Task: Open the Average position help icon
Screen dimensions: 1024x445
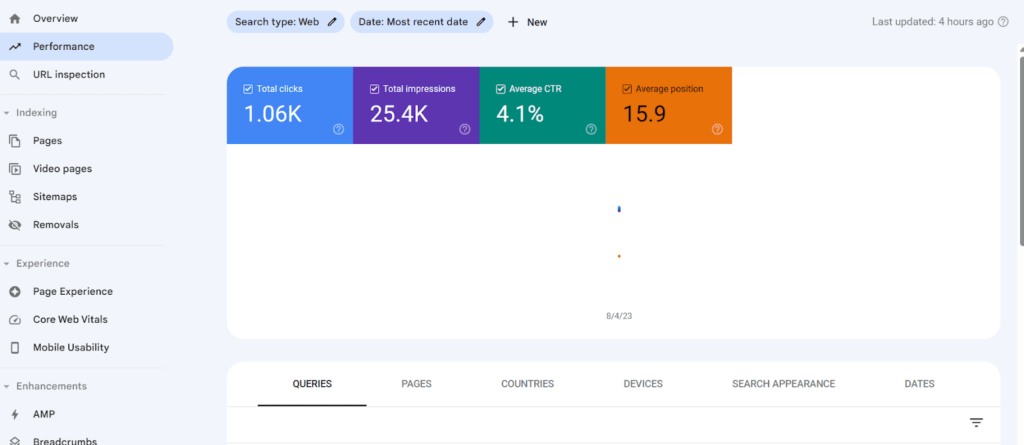Action: pyautogui.click(x=717, y=129)
